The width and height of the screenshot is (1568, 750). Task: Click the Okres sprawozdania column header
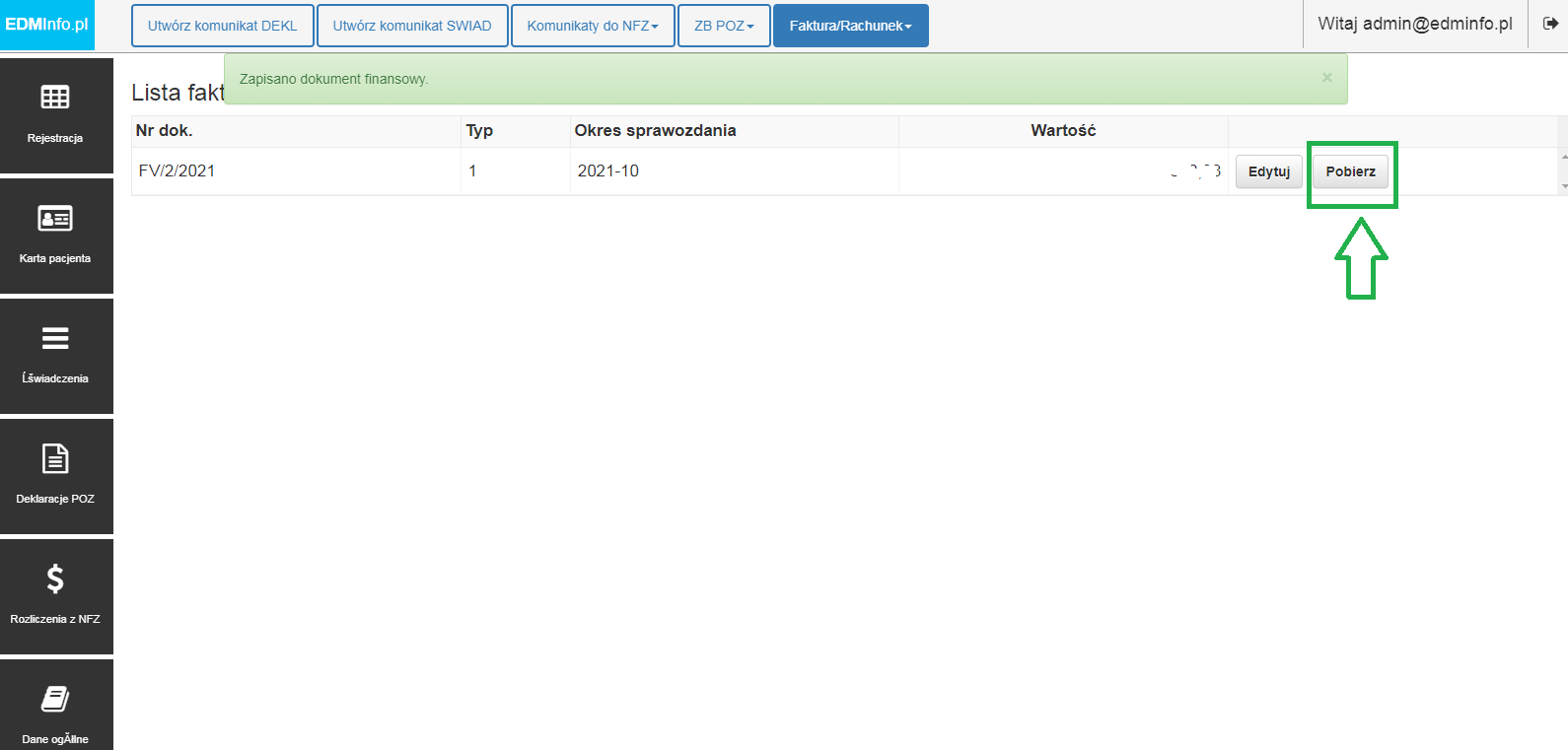tap(656, 130)
